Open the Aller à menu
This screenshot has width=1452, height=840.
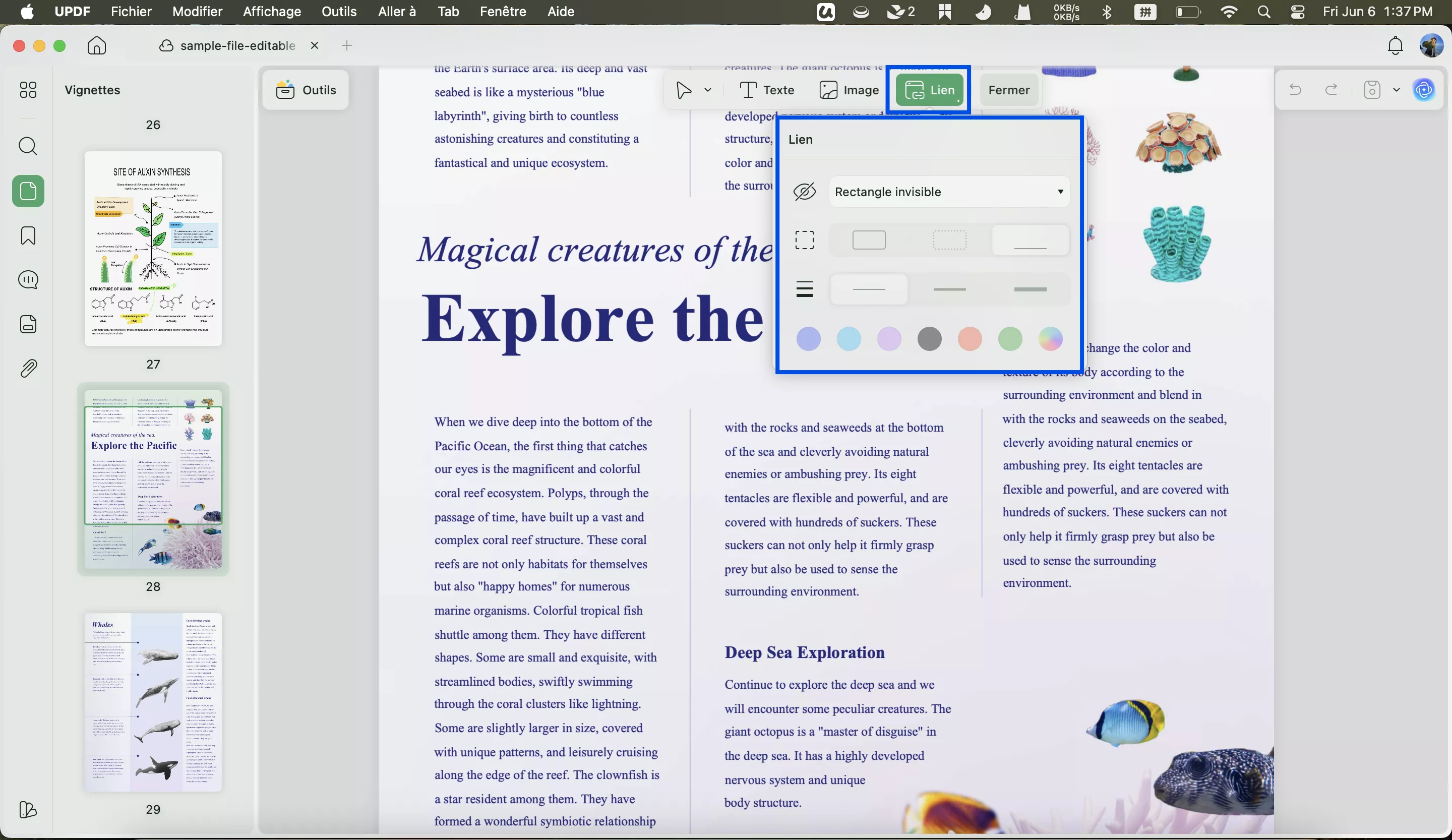(x=397, y=12)
